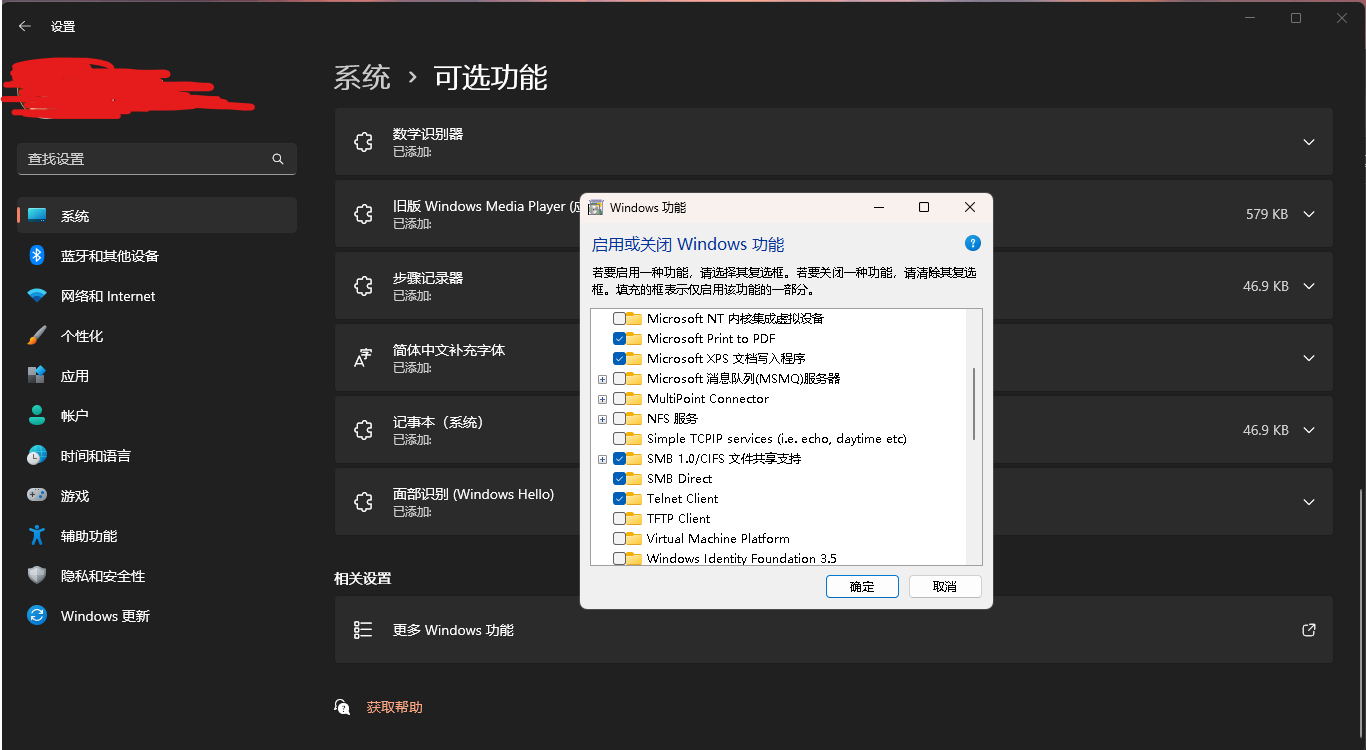
Task: Uncheck Microsoft XPS 文档写入程序
Action: [620, 358]
